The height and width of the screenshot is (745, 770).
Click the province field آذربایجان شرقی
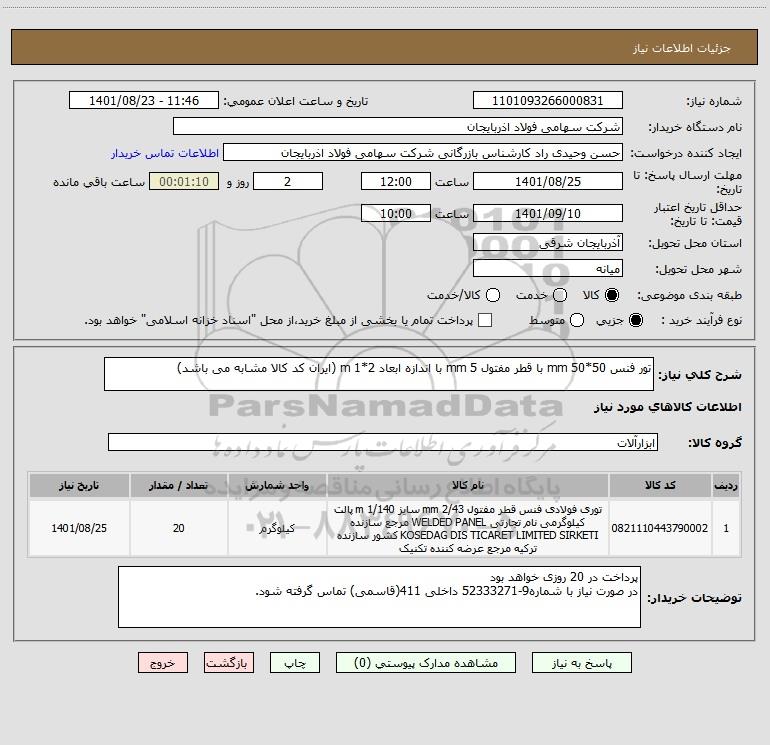(548, 243)
